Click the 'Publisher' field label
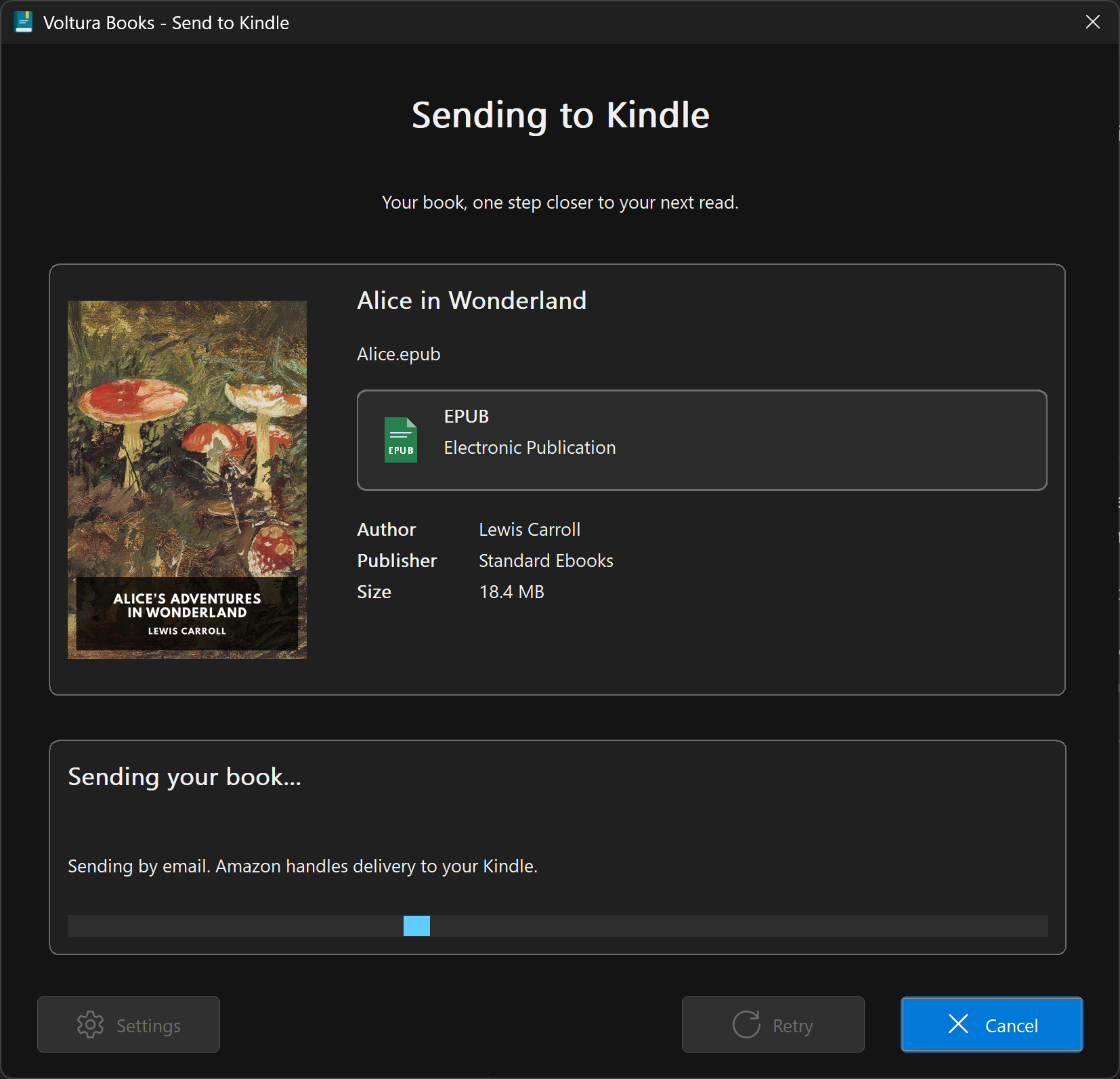This screenshot has width=1120, height=1079. click(x=397, y=561)
